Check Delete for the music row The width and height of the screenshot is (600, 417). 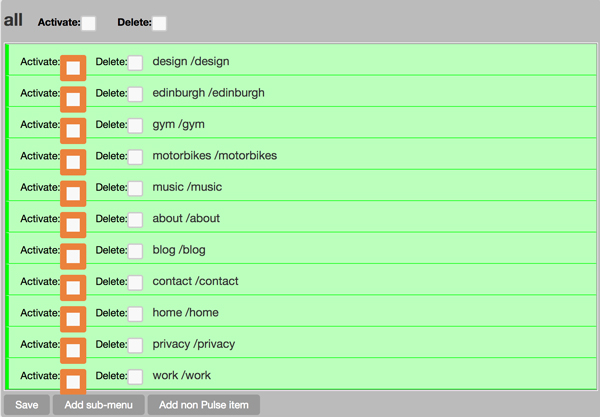(135, 188)
